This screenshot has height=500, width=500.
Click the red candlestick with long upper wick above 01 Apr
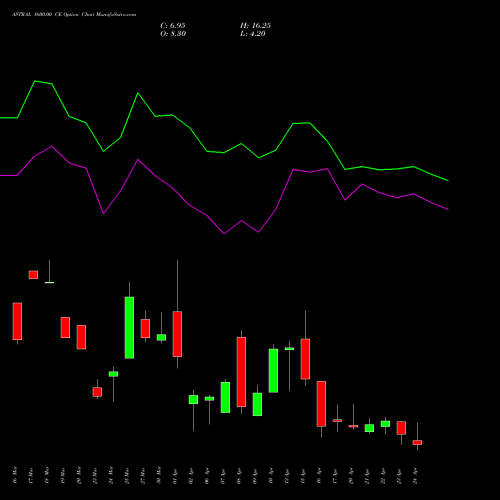coord(177,334)
